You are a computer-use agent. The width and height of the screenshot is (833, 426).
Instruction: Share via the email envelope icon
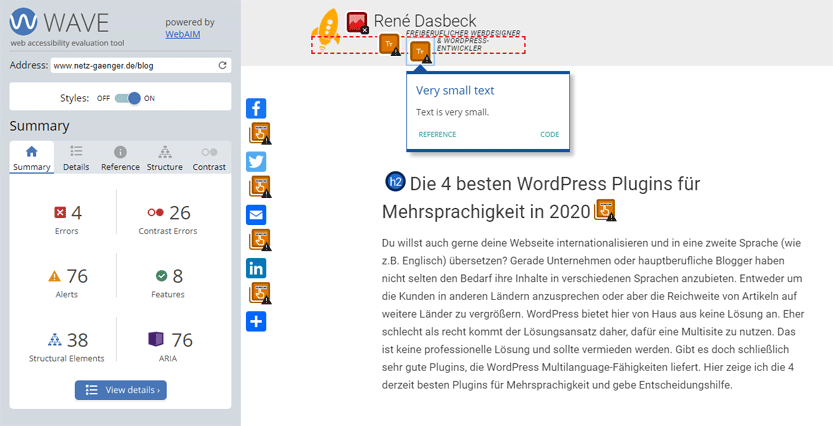pos(256,215)
